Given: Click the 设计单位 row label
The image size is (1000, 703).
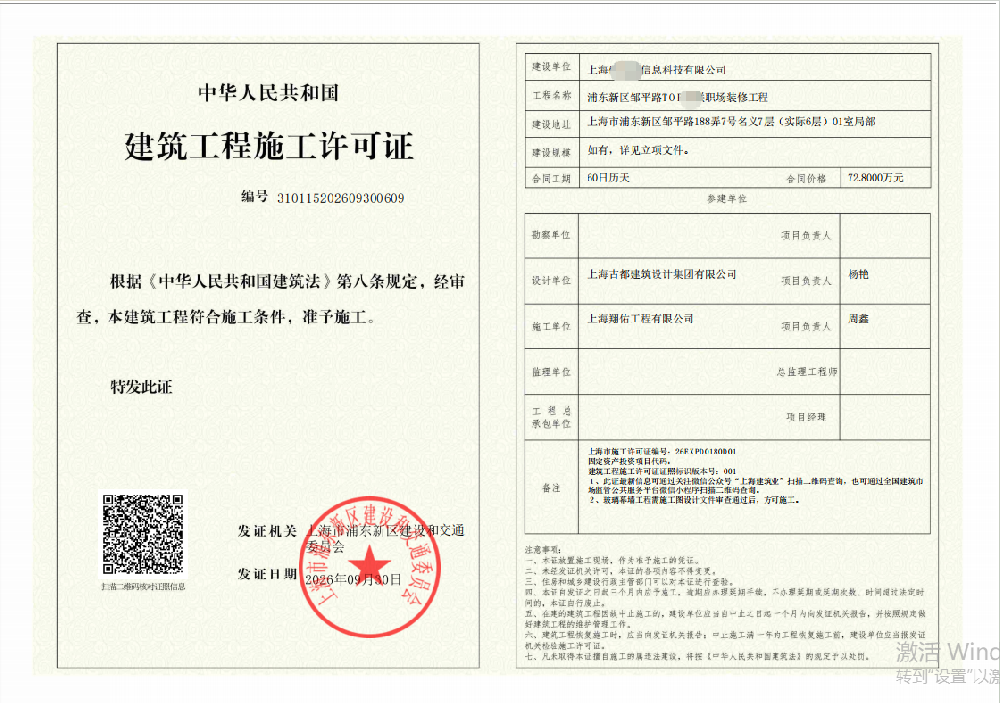Looking at the screenshot, I should pos(551,280).
